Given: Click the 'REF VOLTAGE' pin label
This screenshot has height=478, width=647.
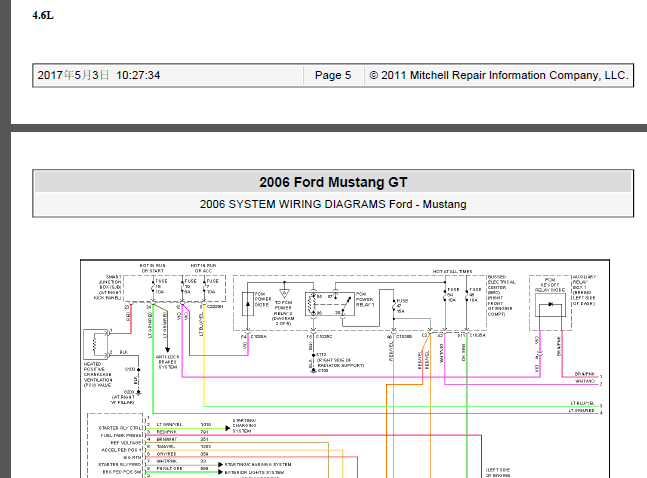Looking at the screenshot, I should pos(126,443).
